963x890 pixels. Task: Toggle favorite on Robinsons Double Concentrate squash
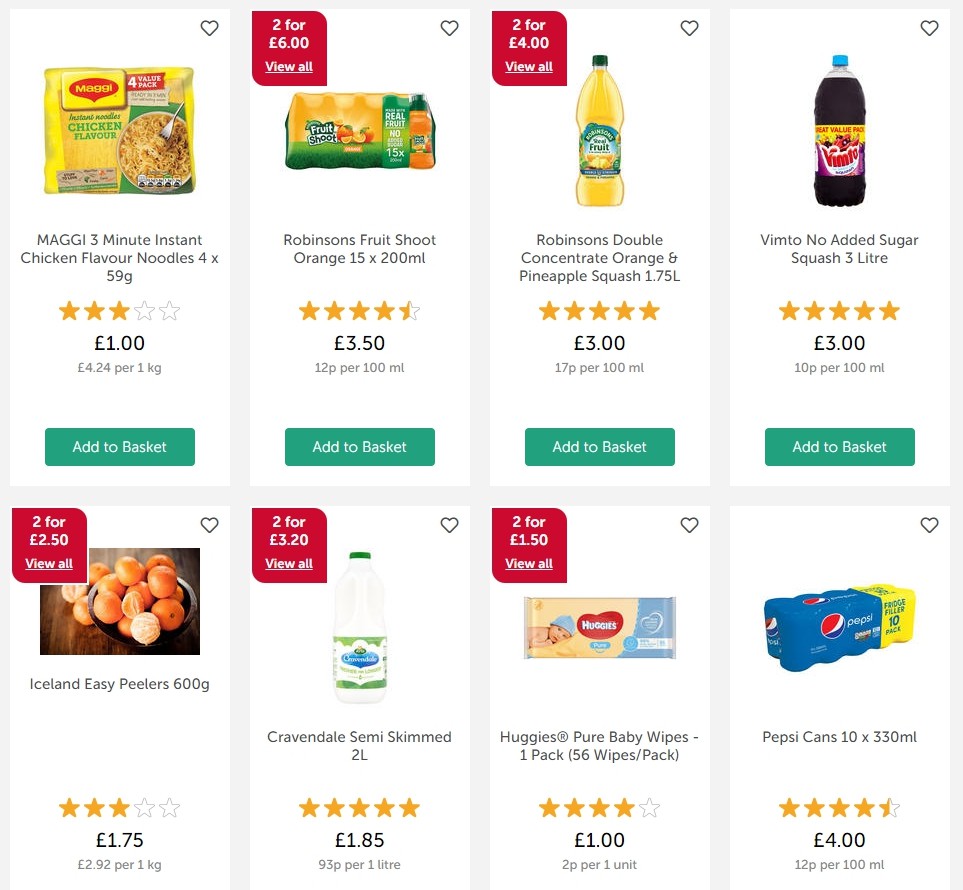click(x=689, y=28)
